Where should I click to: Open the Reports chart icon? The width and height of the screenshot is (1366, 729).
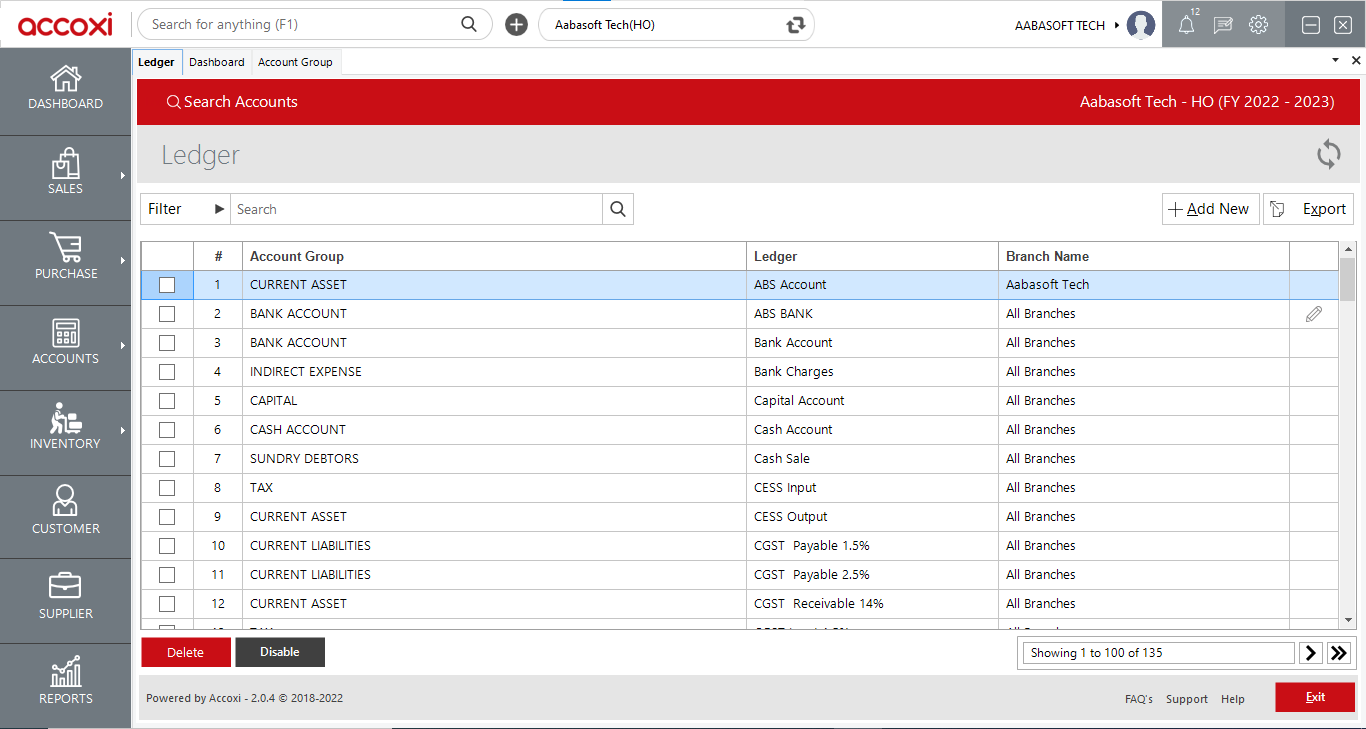click(x=66, y=671)
